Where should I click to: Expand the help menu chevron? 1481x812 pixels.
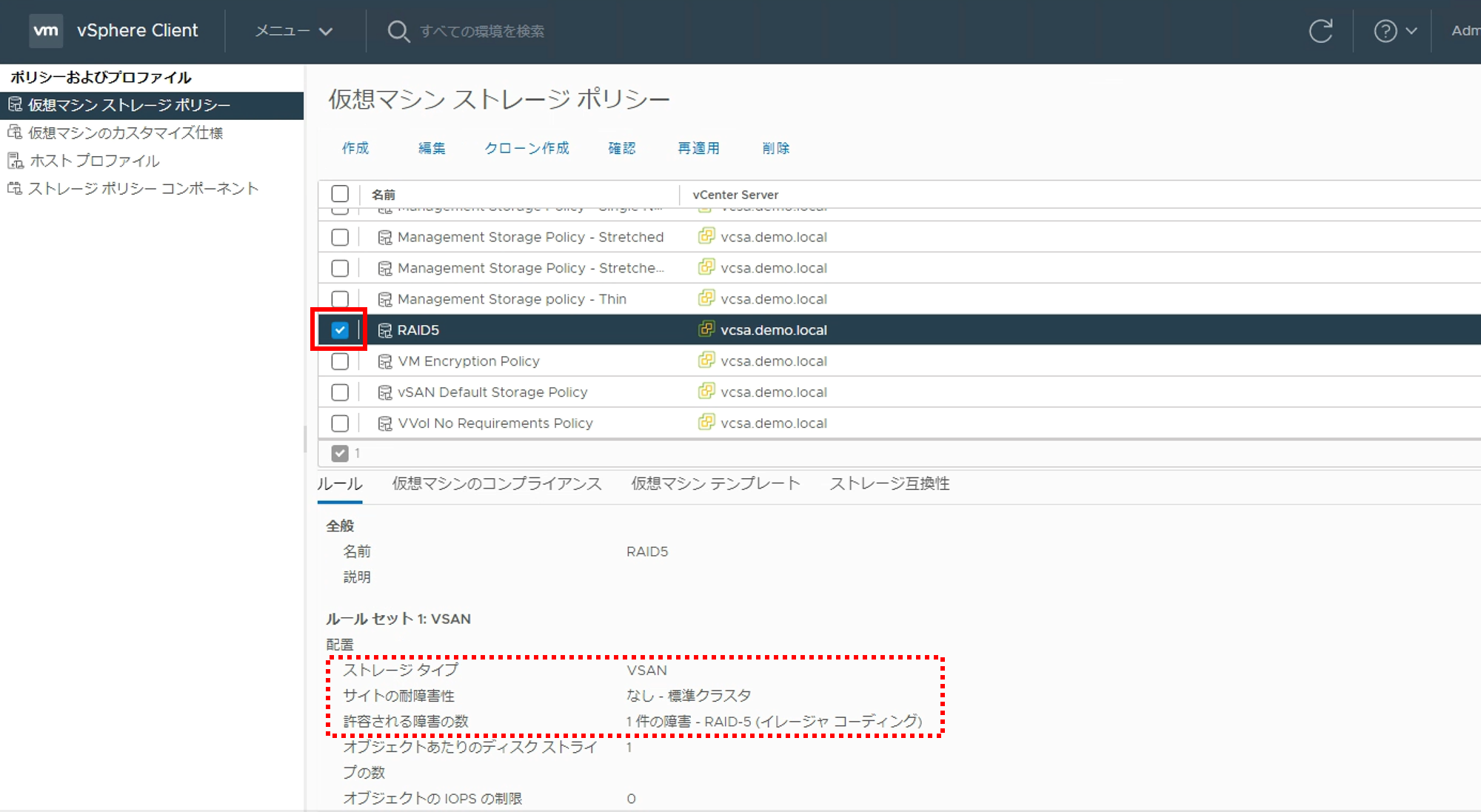[1411, 31]
